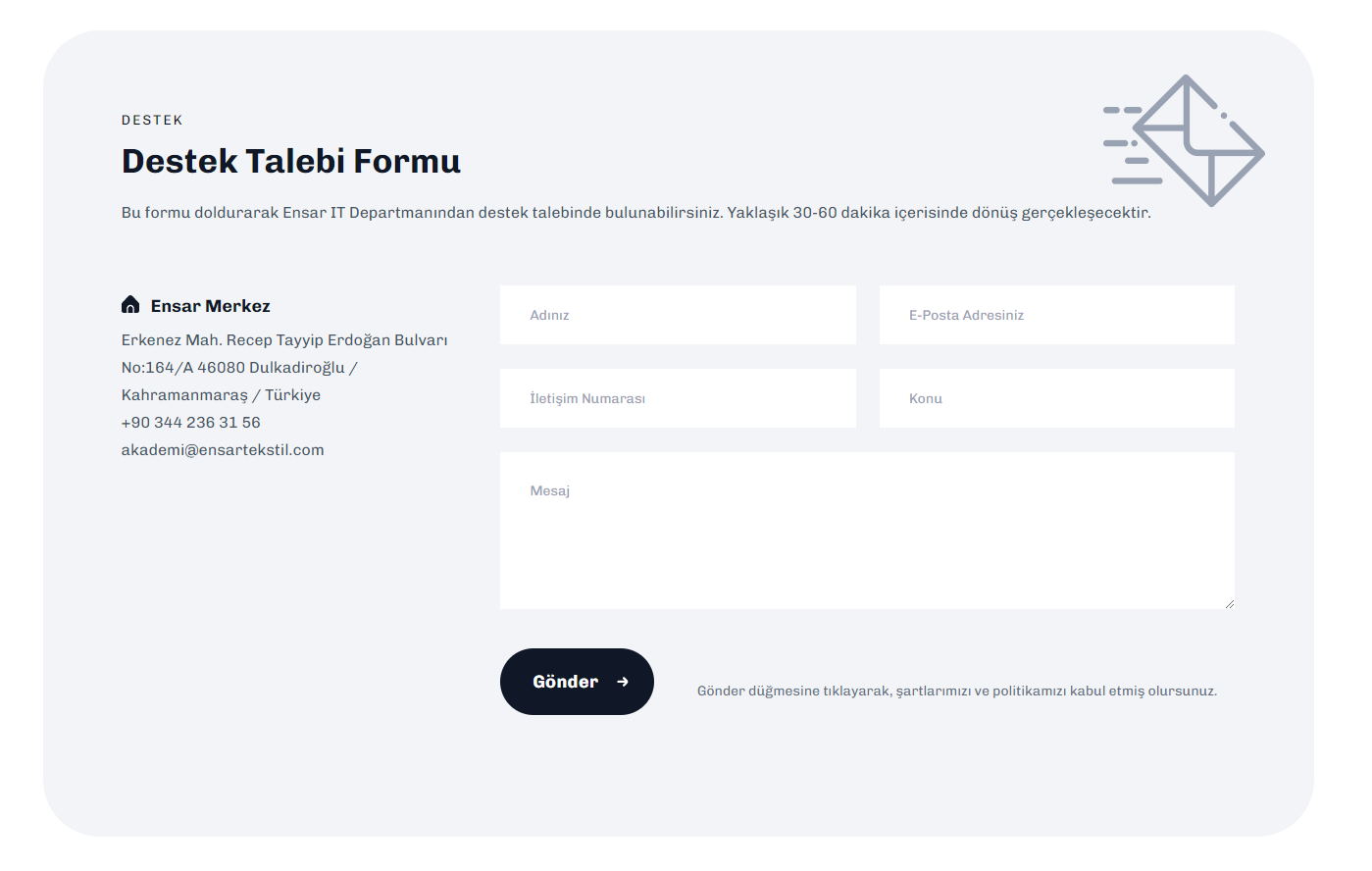Click the small DESTEK label above the title
The image size is (1372, 871).
(x=152, y=120)
